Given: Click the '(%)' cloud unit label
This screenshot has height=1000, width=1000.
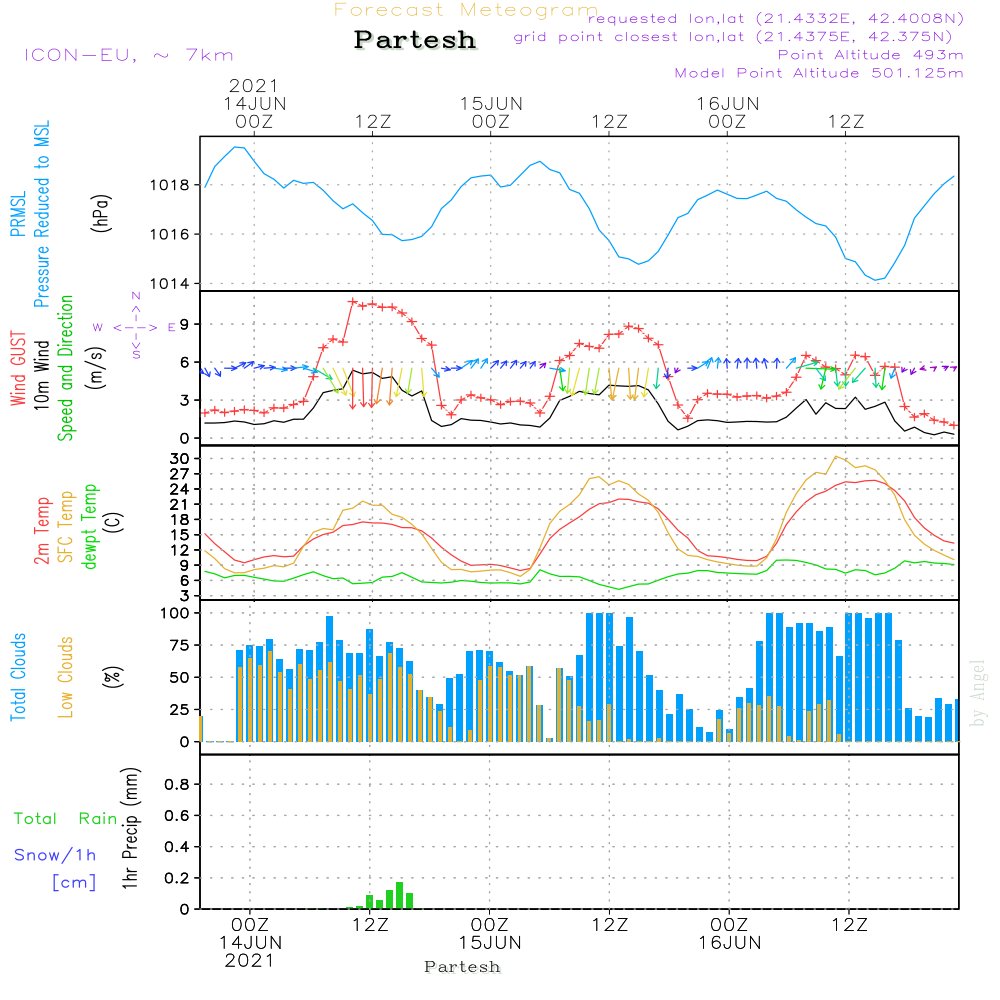Looking at the screenshot, I should [113, 677].
